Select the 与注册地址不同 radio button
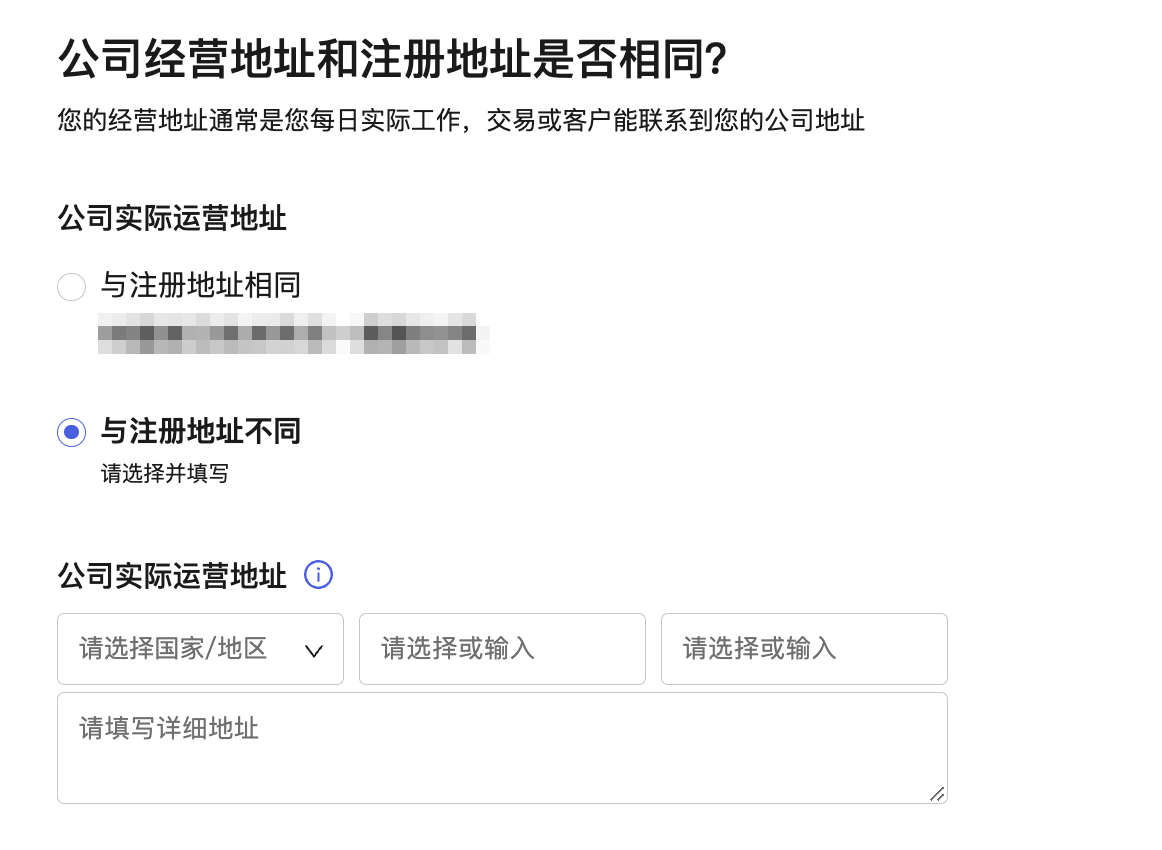This screenshot has width=1162, height=850. click(72, 432)
